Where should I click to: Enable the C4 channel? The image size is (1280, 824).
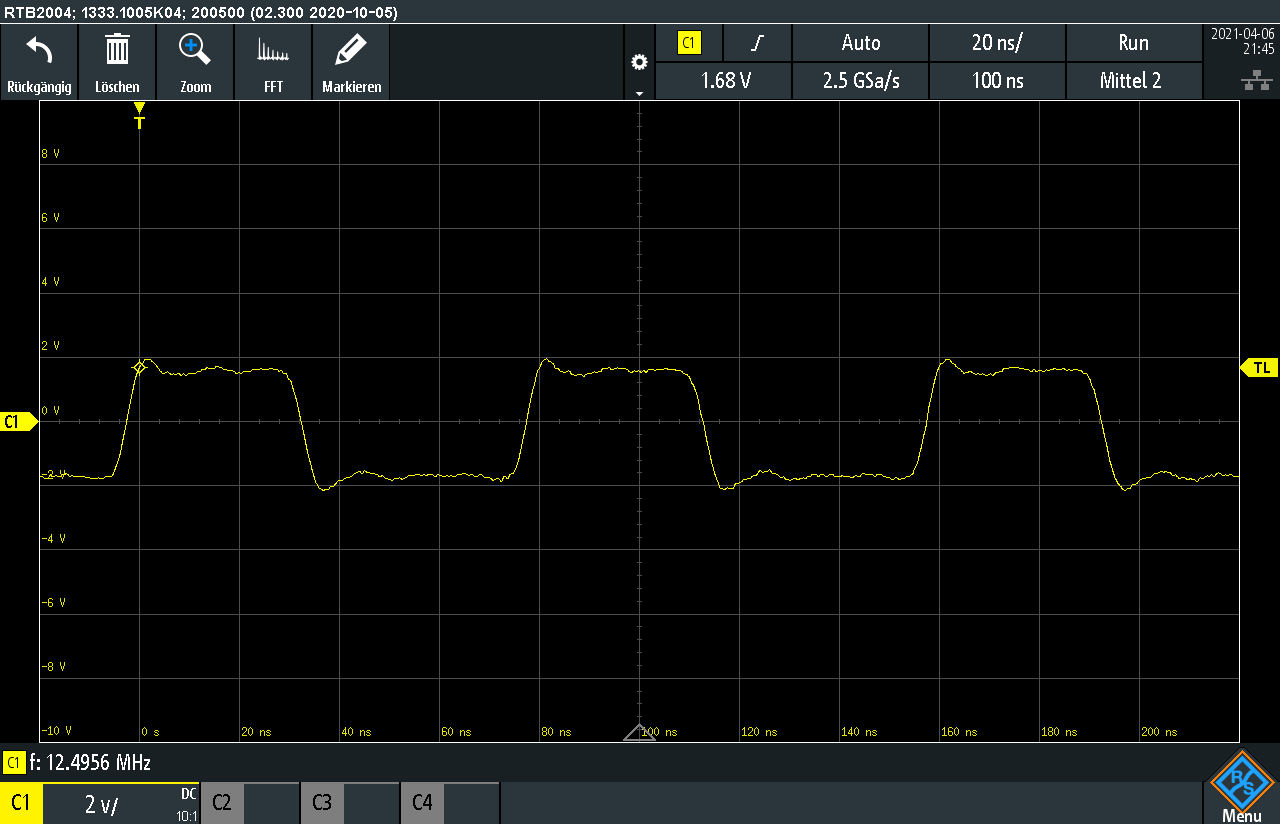[422, 803]
